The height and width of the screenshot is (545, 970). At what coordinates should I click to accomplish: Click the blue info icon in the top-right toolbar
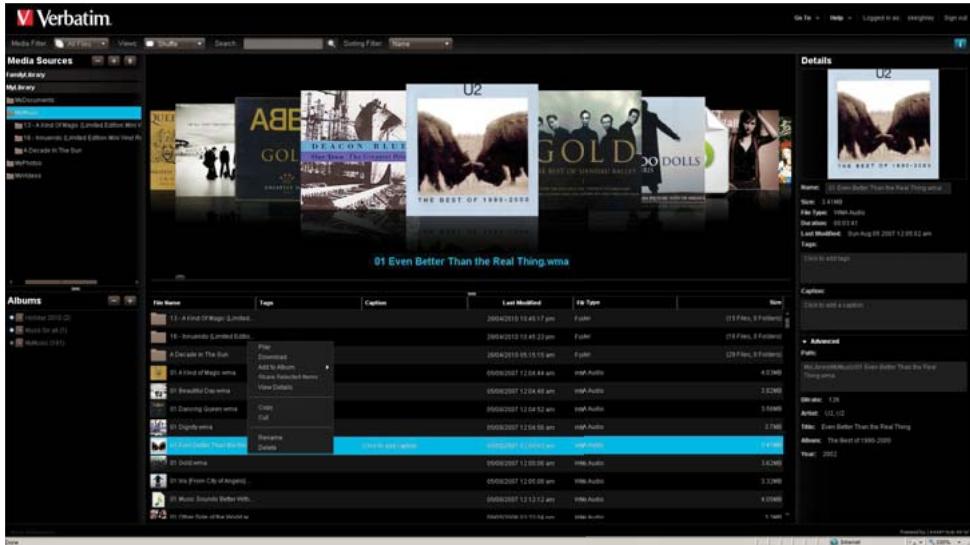tap(959, 43)
